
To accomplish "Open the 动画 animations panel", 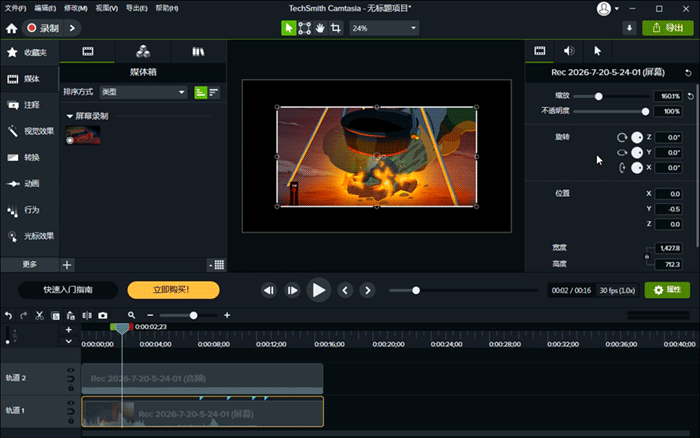I will [29, 184].
